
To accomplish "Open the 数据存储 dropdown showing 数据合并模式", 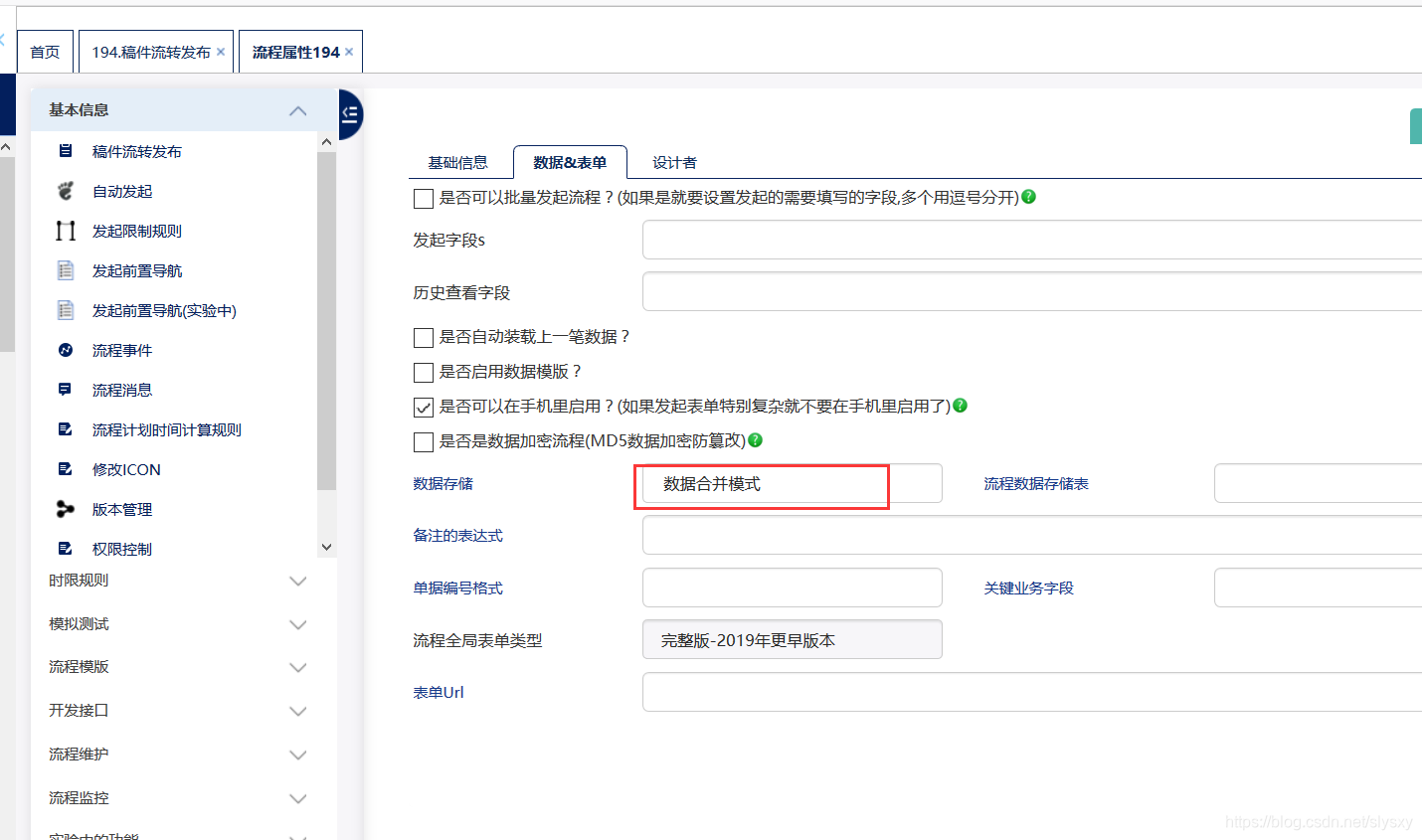I will (x=793, y=483).
